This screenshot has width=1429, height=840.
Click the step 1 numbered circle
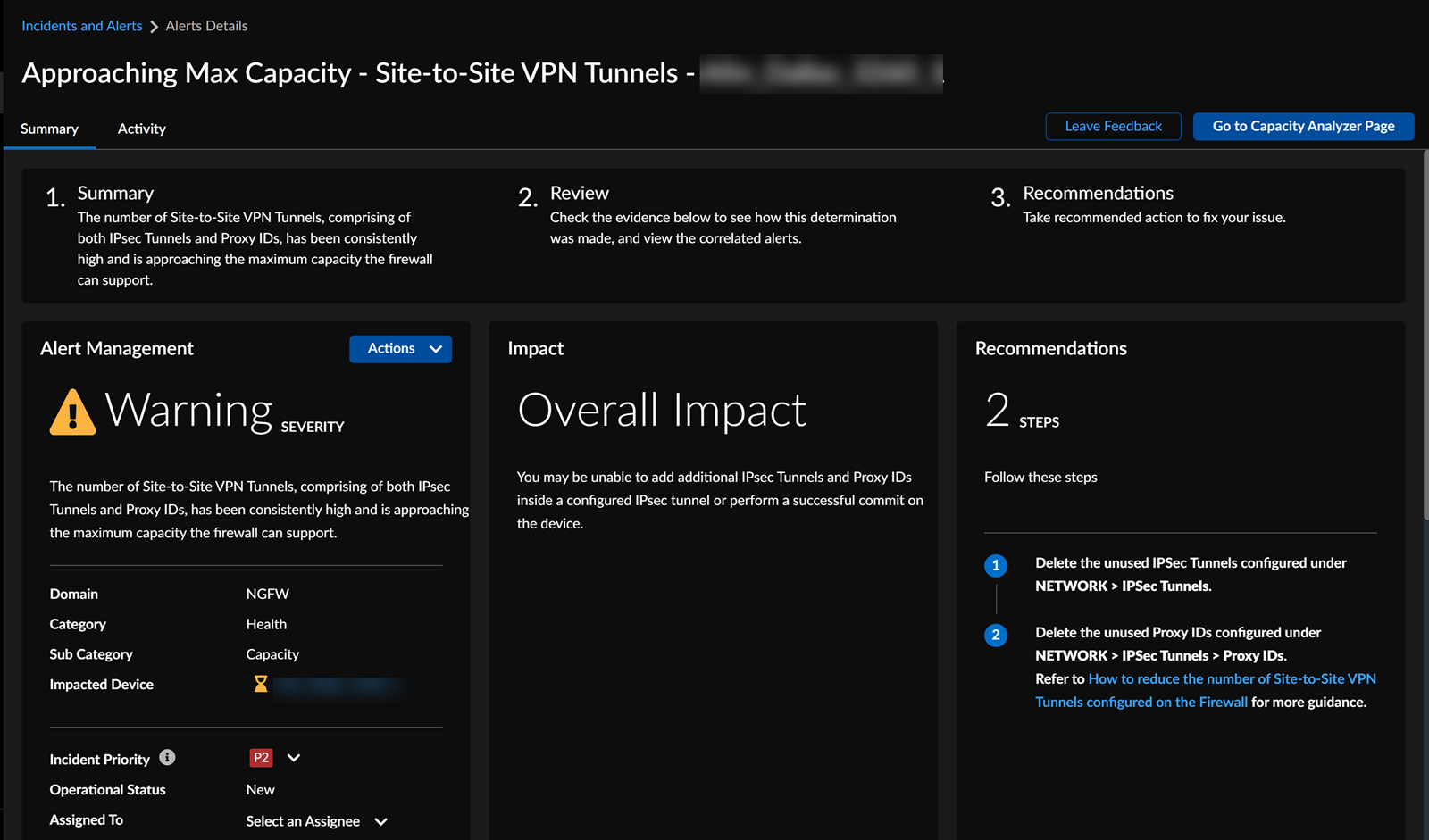click(x=996, y=565)
